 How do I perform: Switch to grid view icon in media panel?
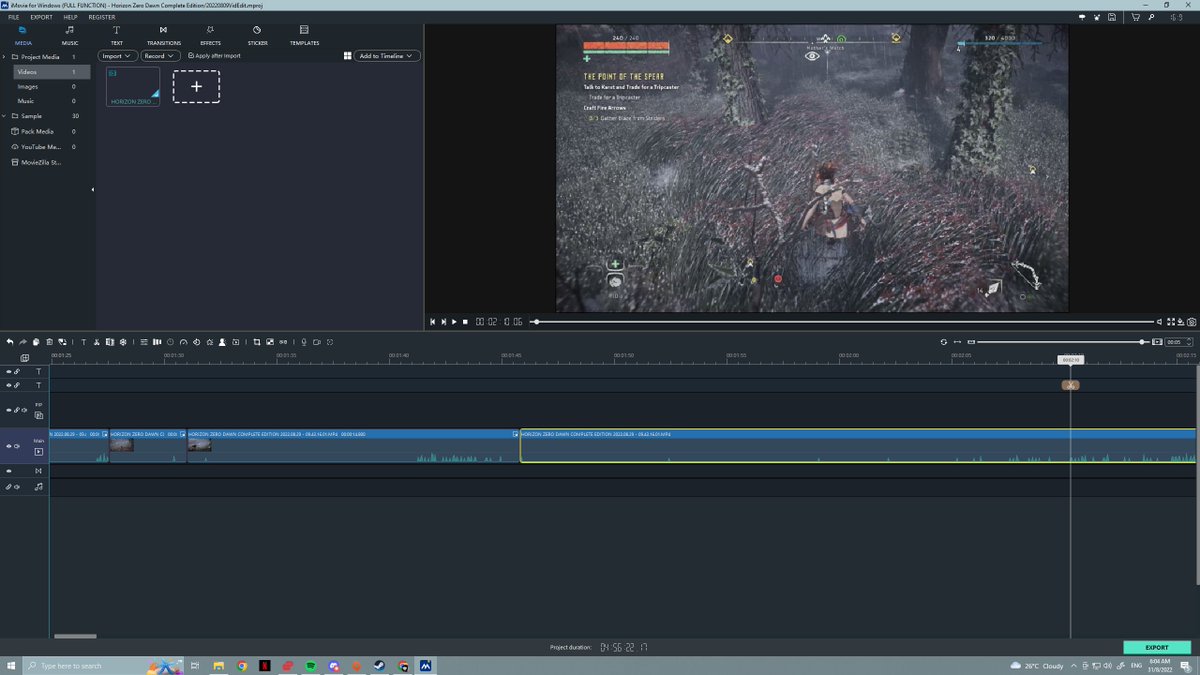(x=347, y=56)
